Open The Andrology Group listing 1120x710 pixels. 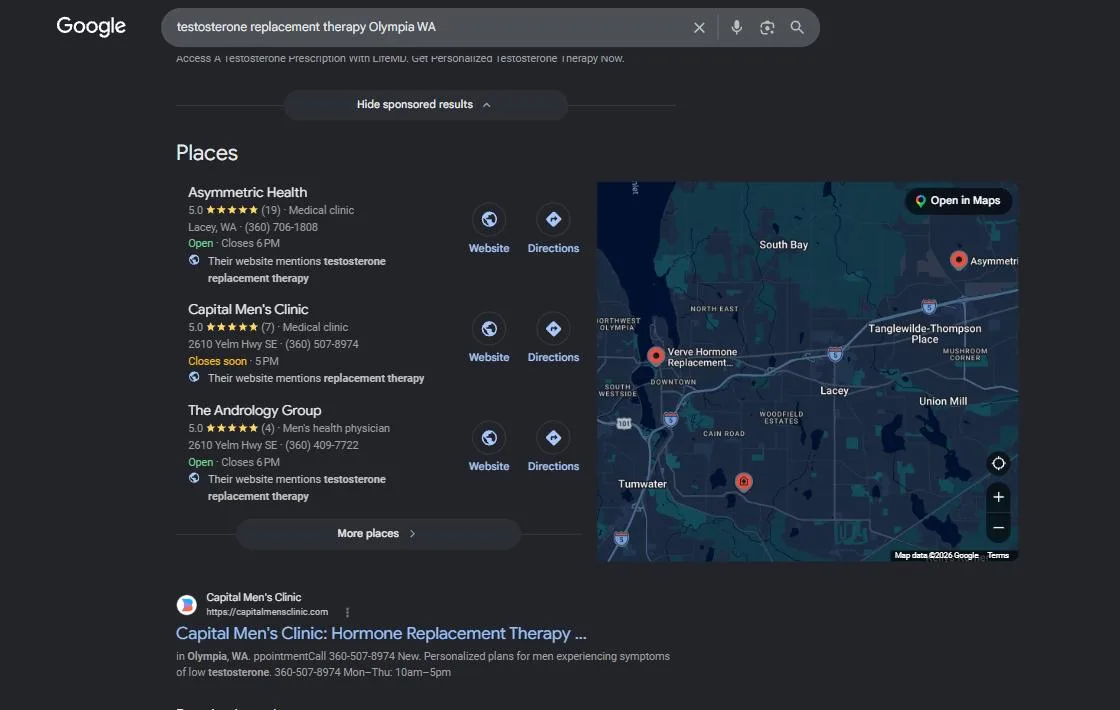coord(254,410)
